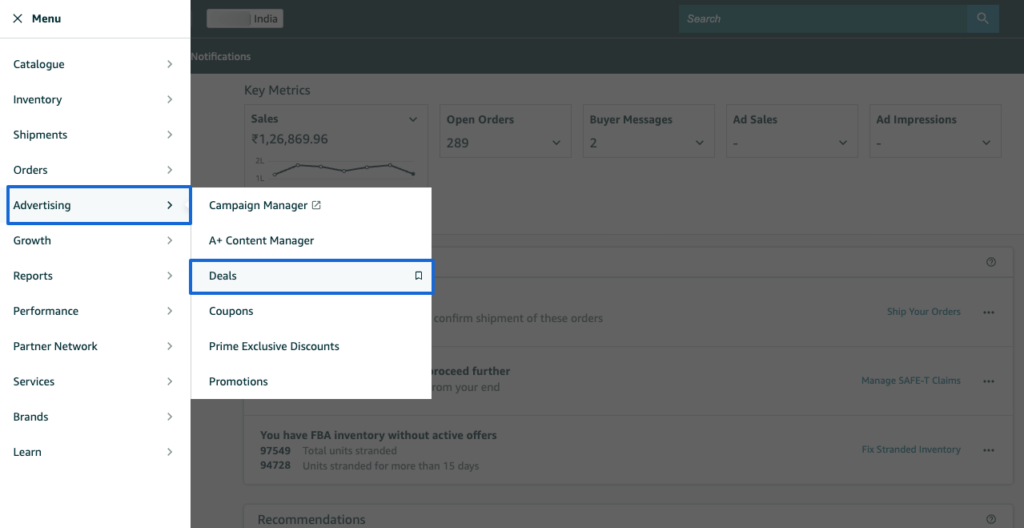Click the ₹1,26,869.96 sales value

click(289, 139)
